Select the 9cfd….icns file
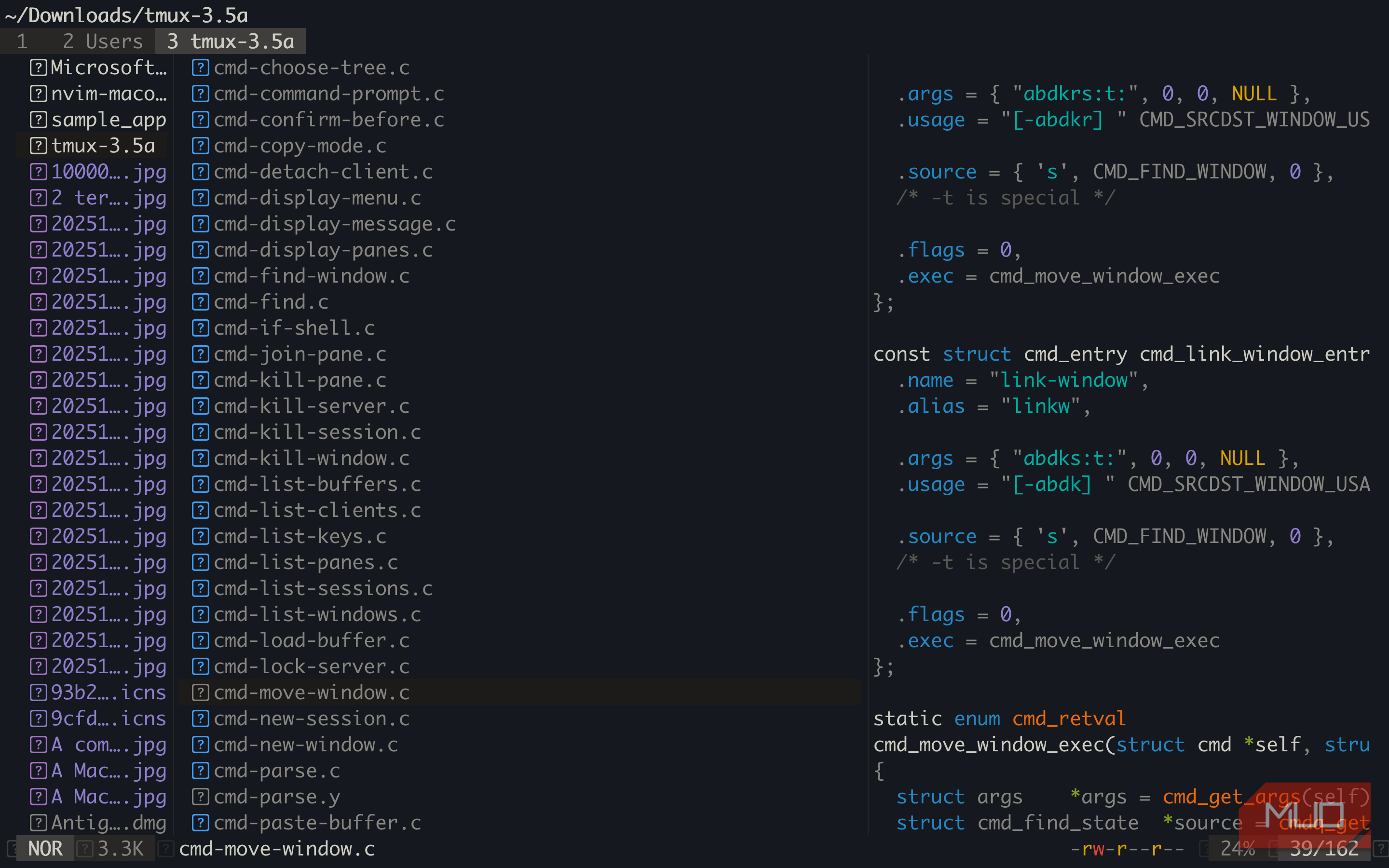1389x868 pixels. (97, 719)
